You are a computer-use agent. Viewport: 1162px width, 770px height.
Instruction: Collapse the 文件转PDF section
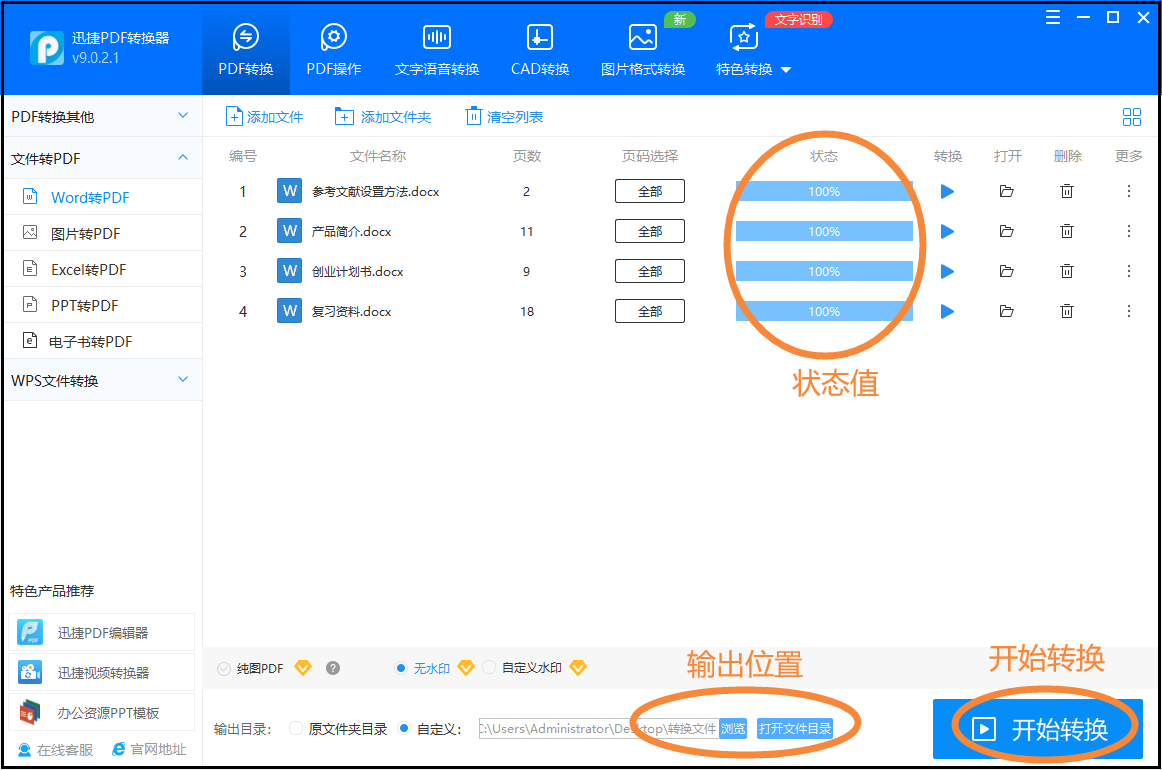pyautogui.click(x=102, y=159)
